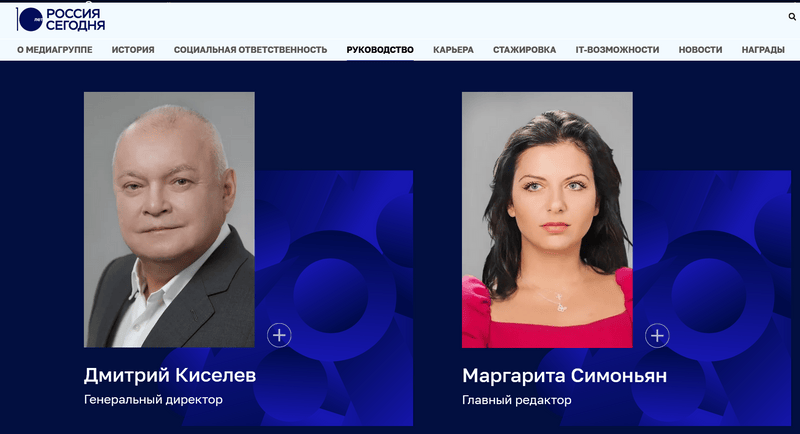Click the name Маргарита Симоньян

[564, 376]
